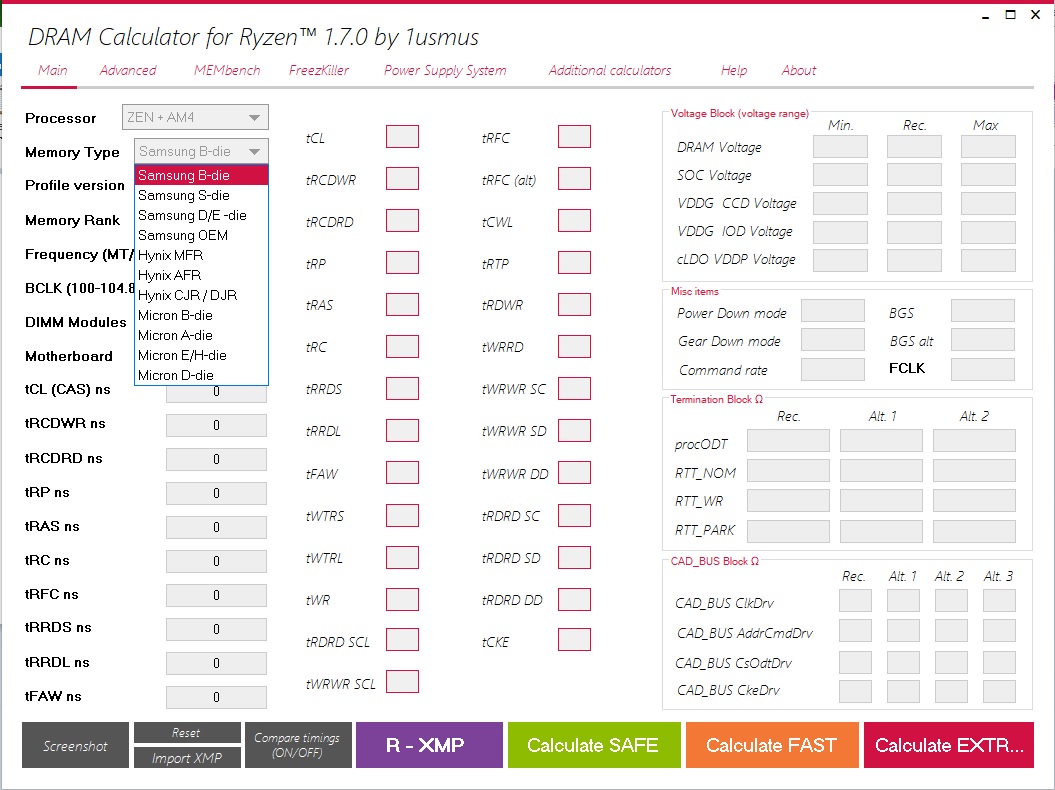Open the Help tab
The height and width of the screenshot is (790, 1055).
734,71
